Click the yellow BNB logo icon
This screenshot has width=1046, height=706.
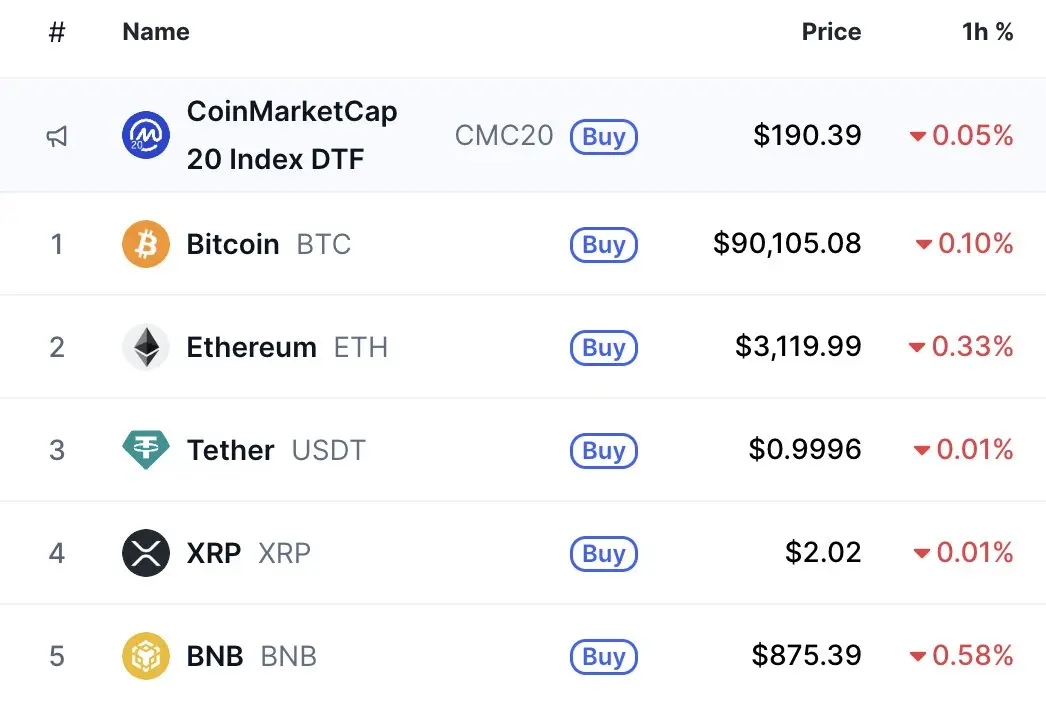click(146, 656)
